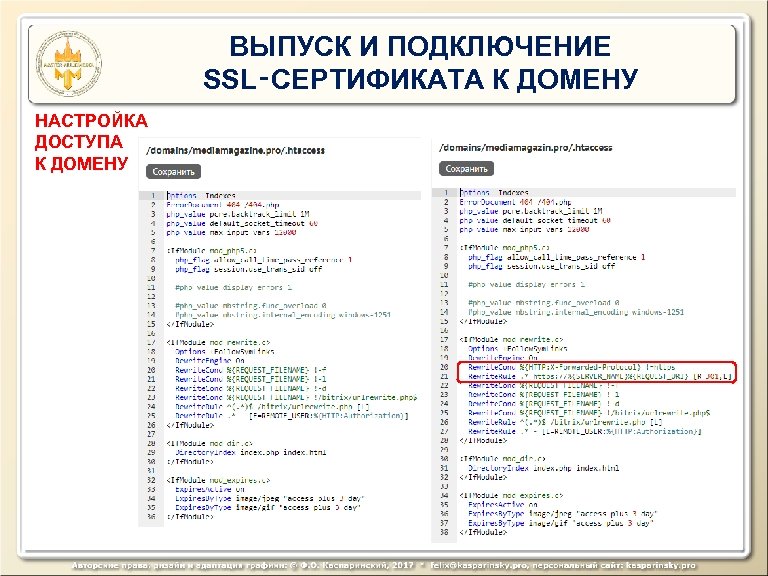Screen dimensions: 768x576
Task: Click '#php_value display_errors 1' in mediamagazine.pro editor
Action: tap(234, 288)
